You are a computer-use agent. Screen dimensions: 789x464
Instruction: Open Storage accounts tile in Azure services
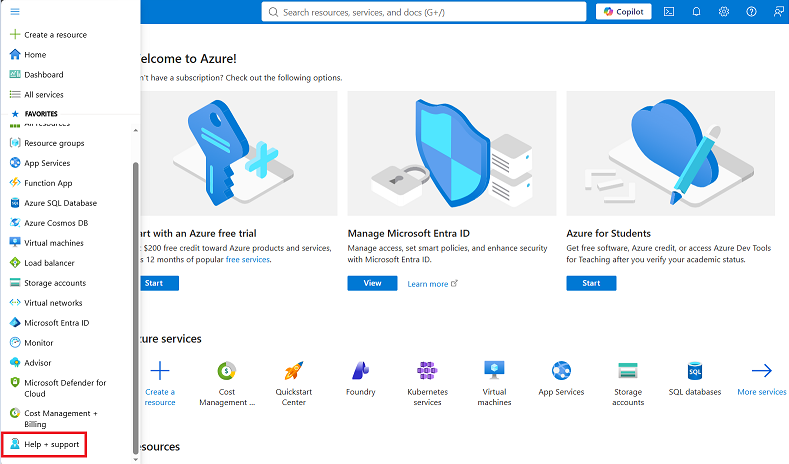point(628,383)
